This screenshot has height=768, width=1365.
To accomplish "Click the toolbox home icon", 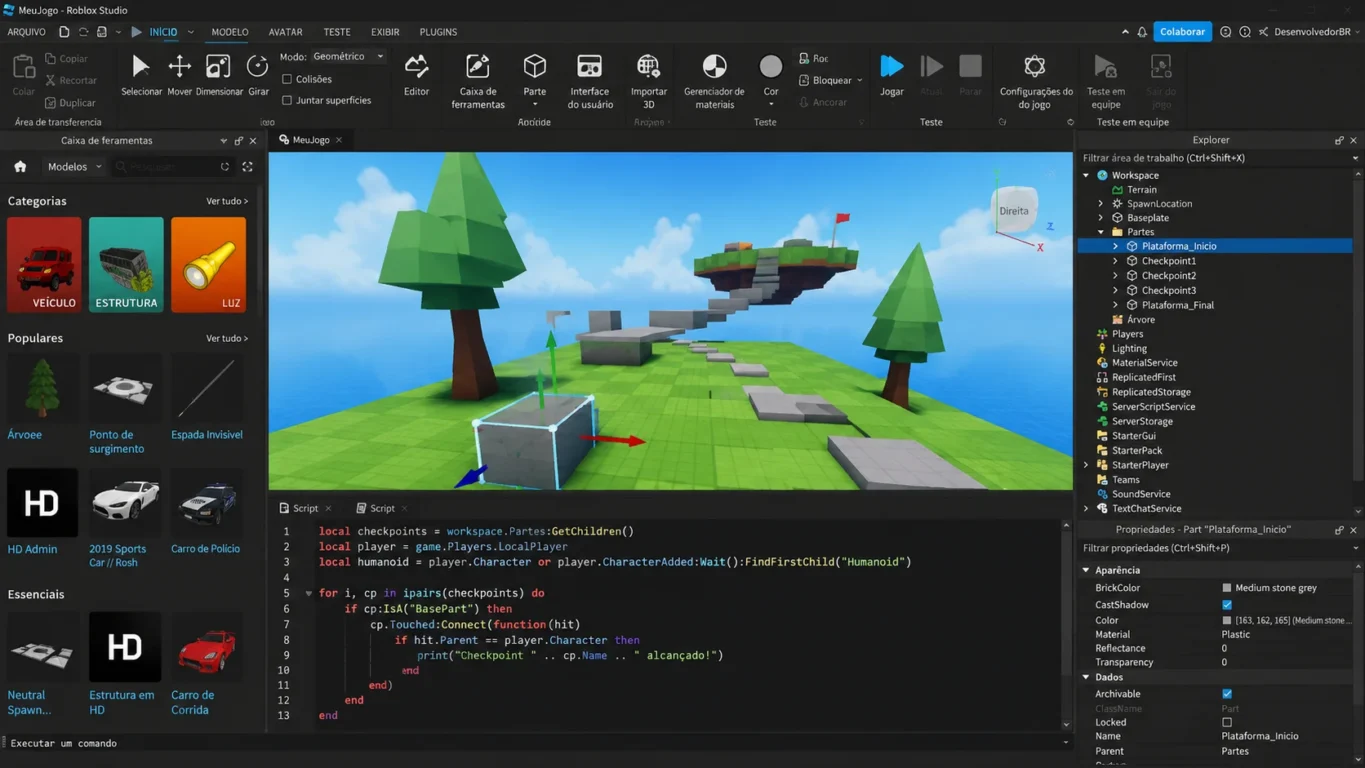I will pyautogui.click(x=20, y=167).
